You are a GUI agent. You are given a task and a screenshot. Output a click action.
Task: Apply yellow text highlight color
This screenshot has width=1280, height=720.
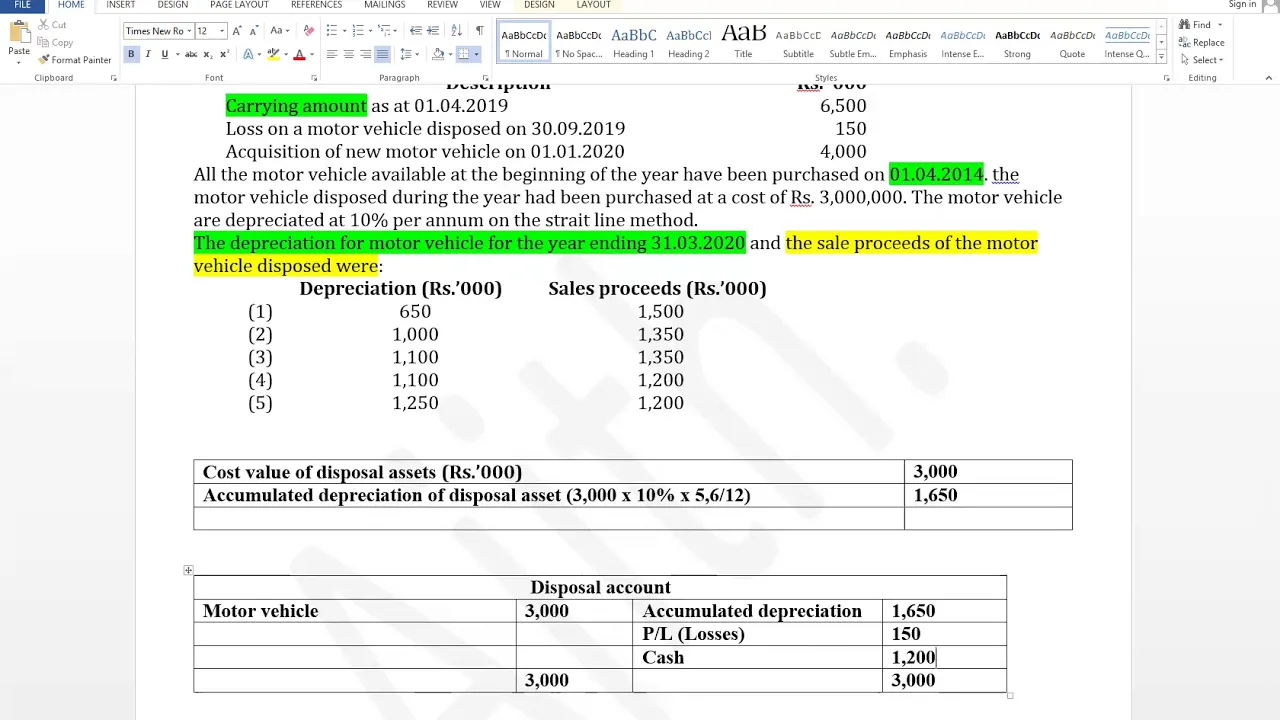pos(273,54)
